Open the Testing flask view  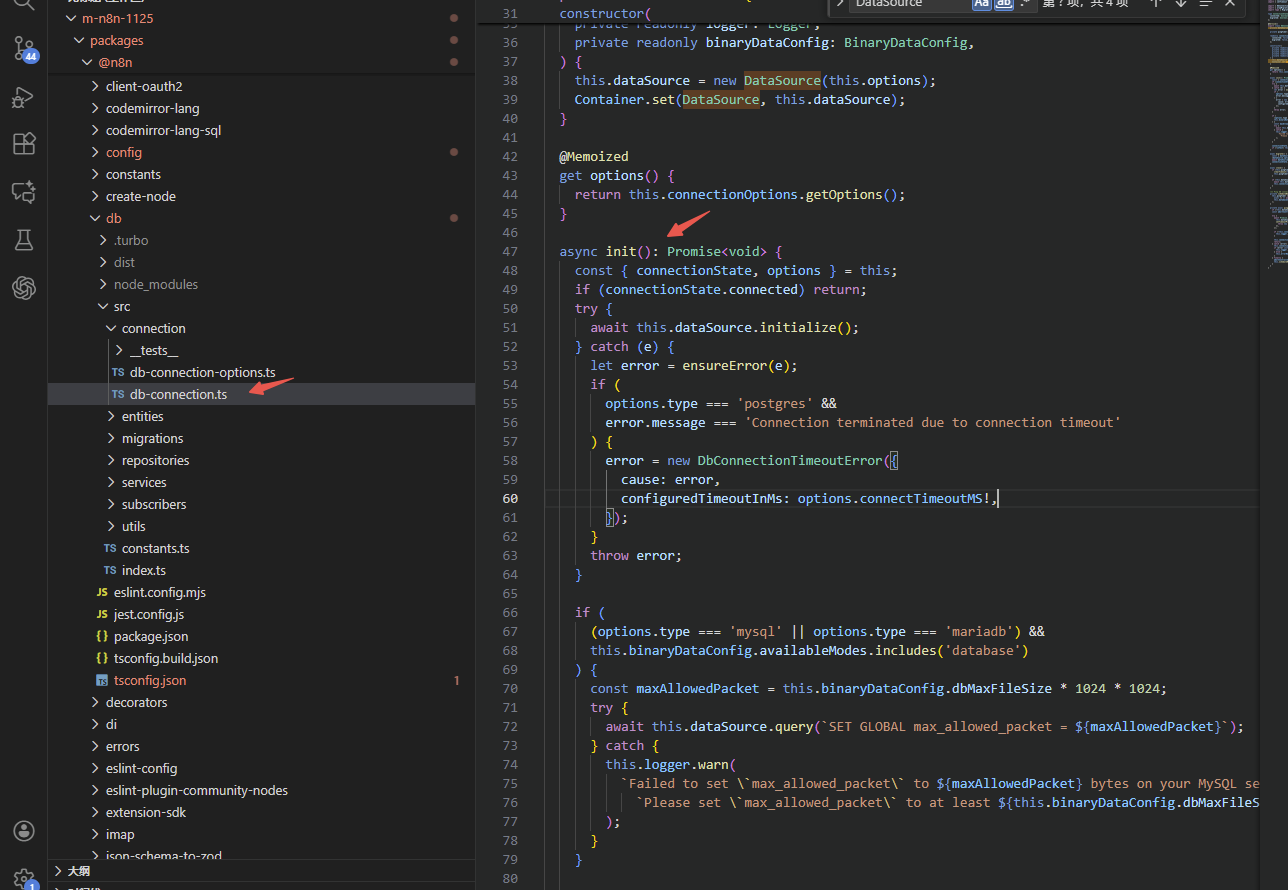(23, 239)
